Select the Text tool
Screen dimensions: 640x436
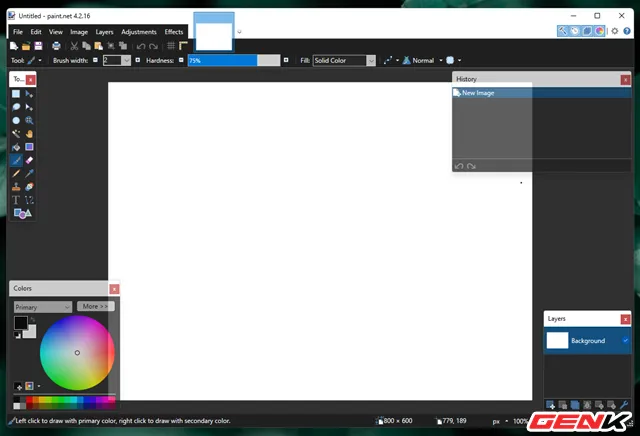[16, 200]
